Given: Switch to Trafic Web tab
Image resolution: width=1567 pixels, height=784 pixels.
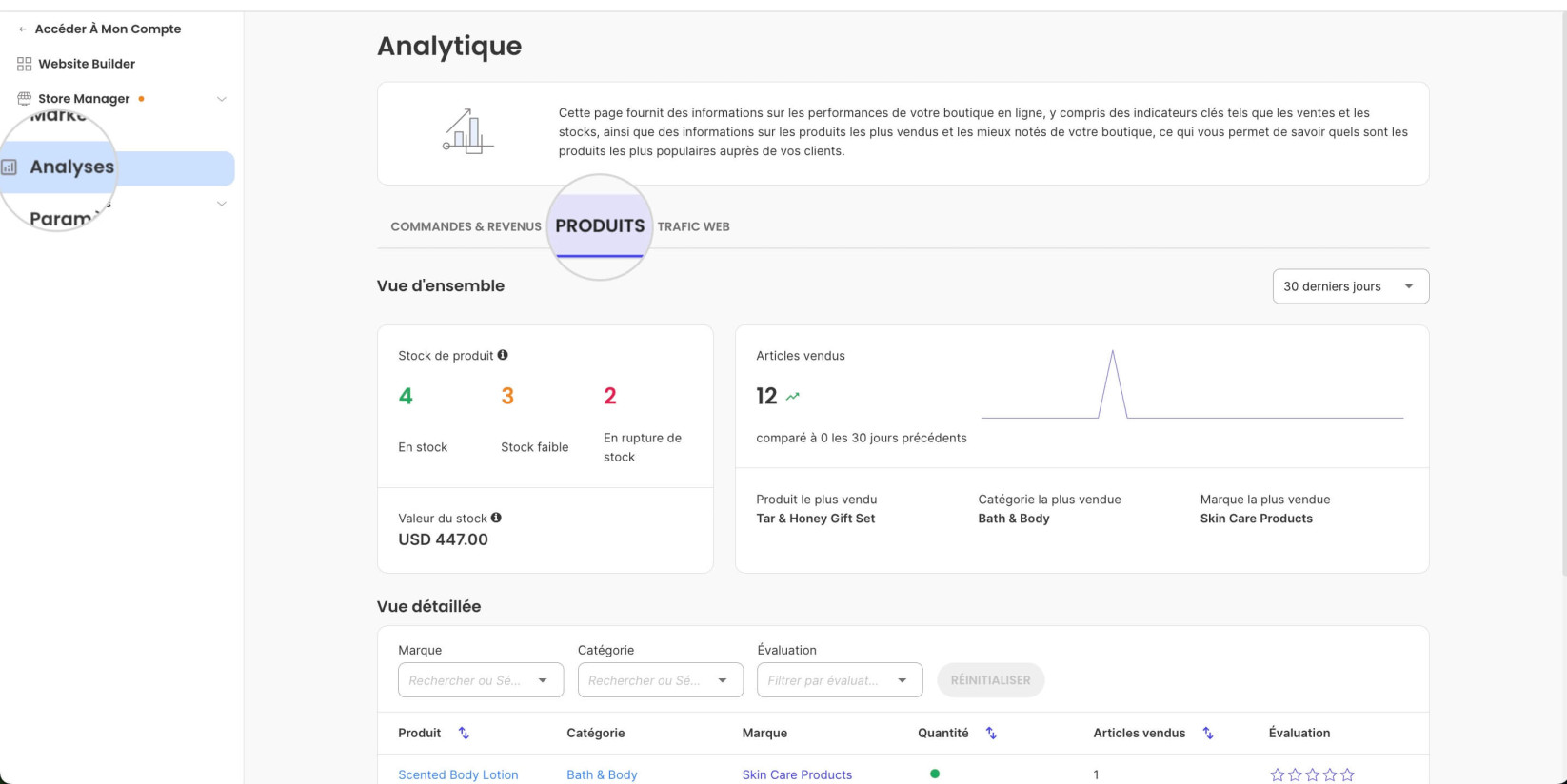Looking at the screenshot, I should tap(693, 226).
